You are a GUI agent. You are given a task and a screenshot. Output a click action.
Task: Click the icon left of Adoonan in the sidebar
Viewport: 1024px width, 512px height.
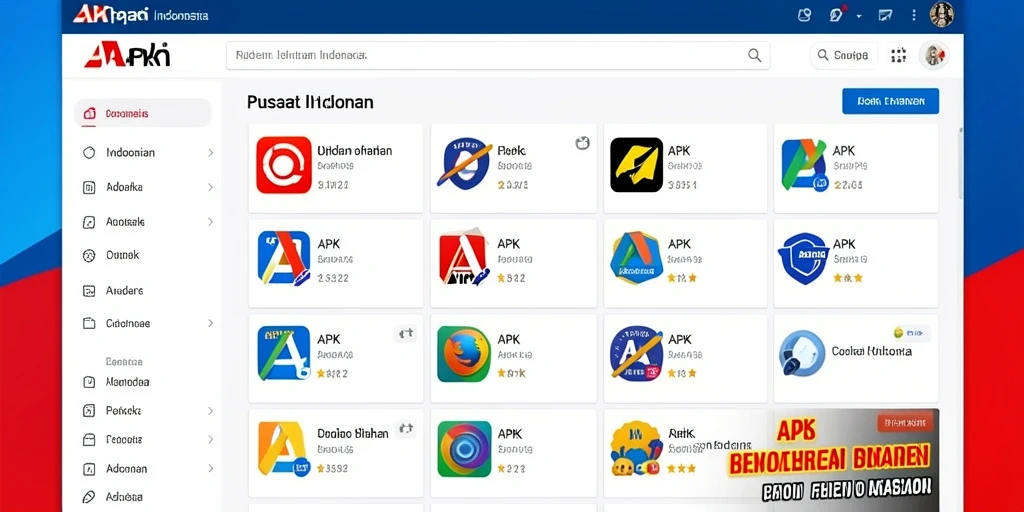[x=89, y=468]
